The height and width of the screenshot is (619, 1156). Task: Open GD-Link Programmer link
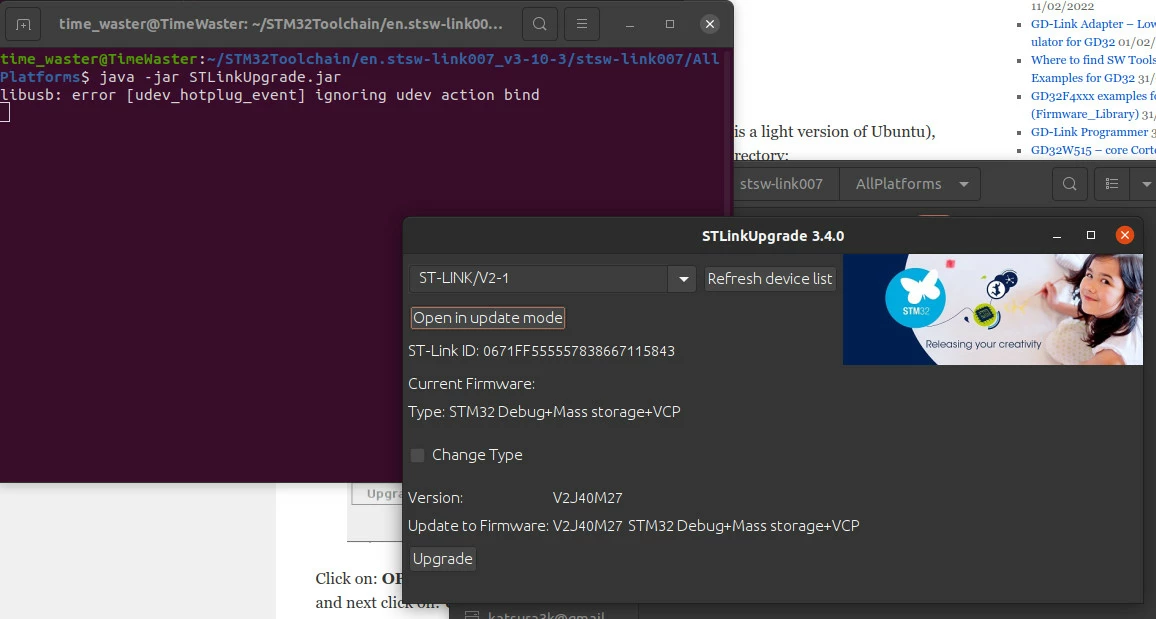pos(1090,132)
